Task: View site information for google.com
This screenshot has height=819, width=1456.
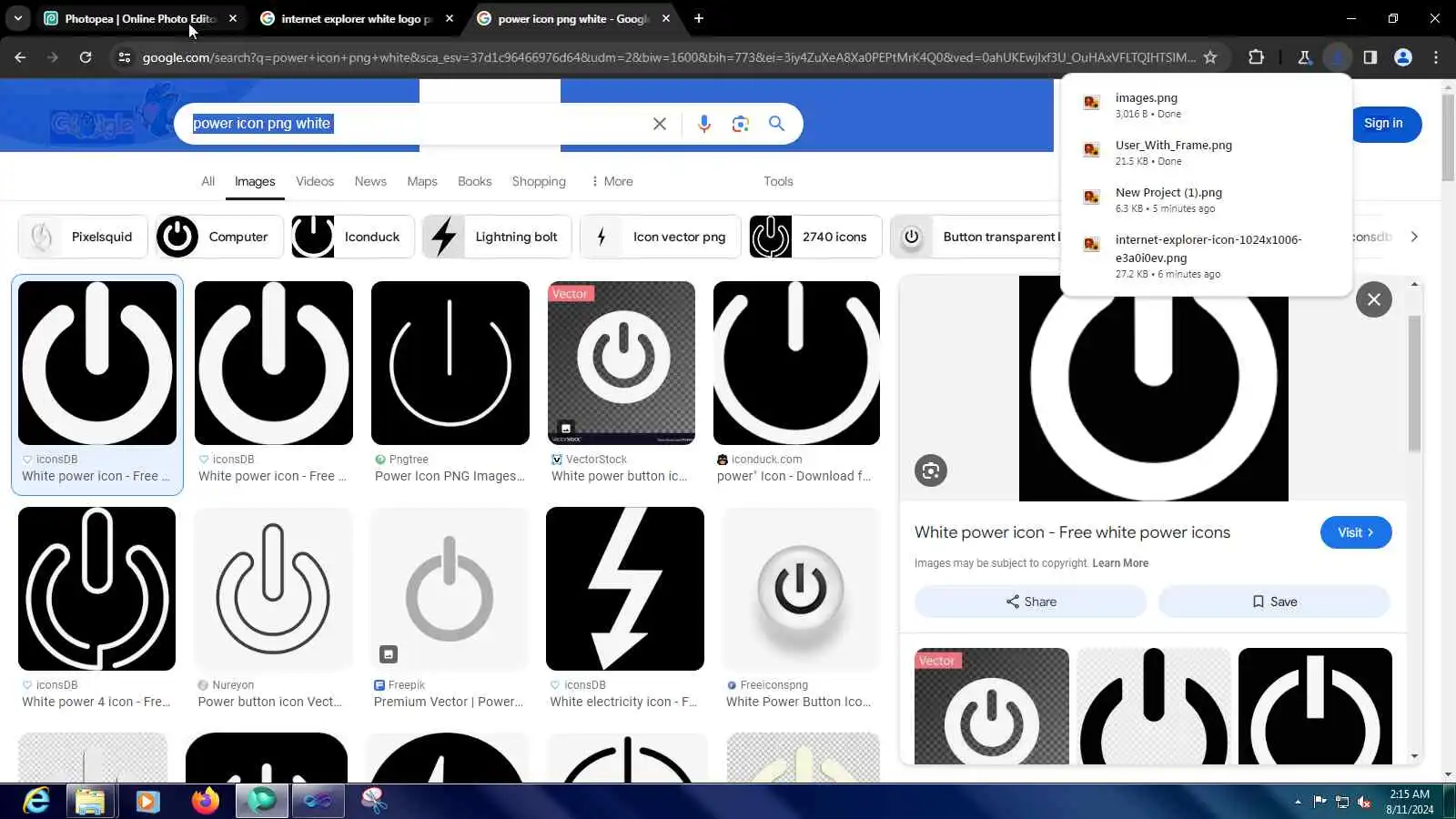Action: click(x=125, y=57)
